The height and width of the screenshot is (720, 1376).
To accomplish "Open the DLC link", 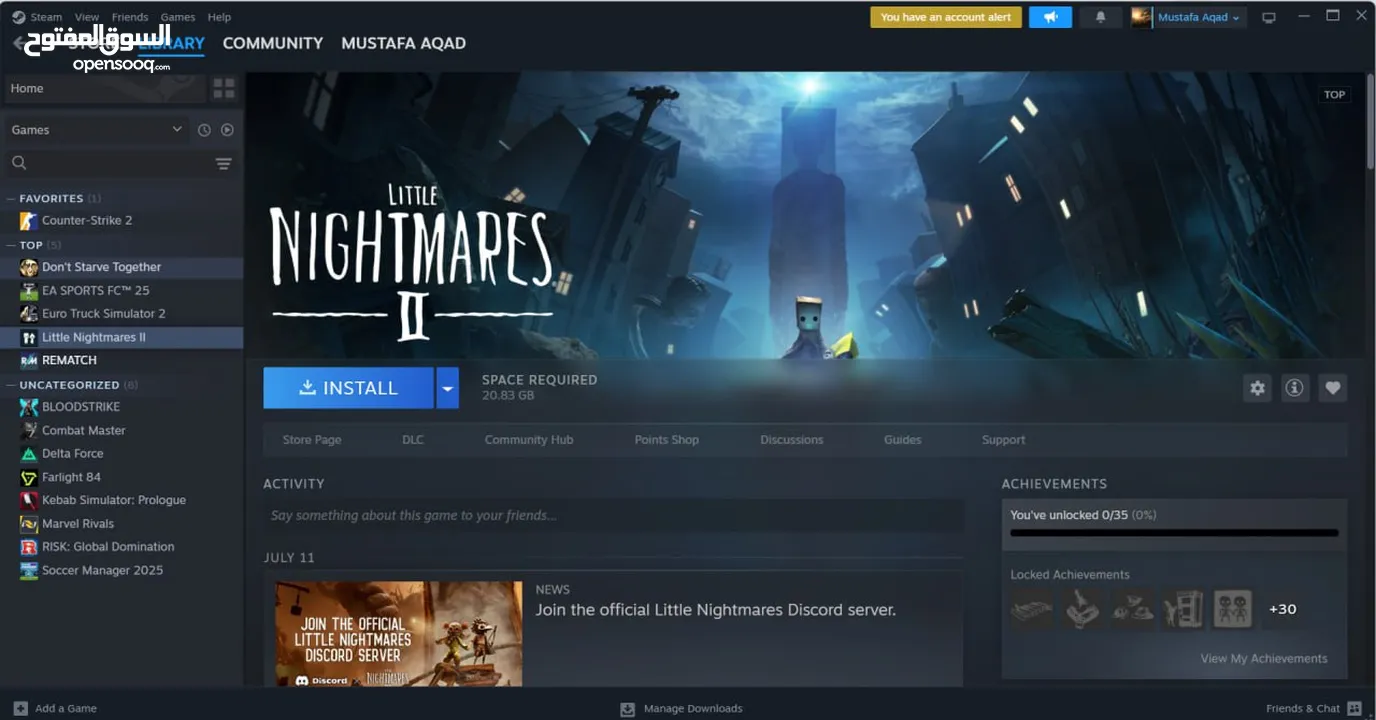I will [x=413, y=440].
